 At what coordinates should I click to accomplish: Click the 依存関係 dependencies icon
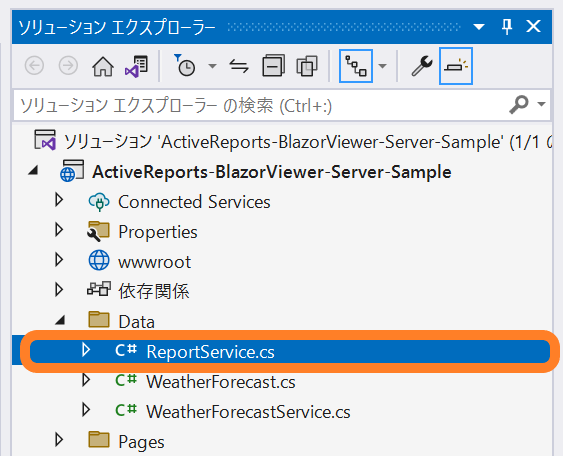click(x=99, y=289)
